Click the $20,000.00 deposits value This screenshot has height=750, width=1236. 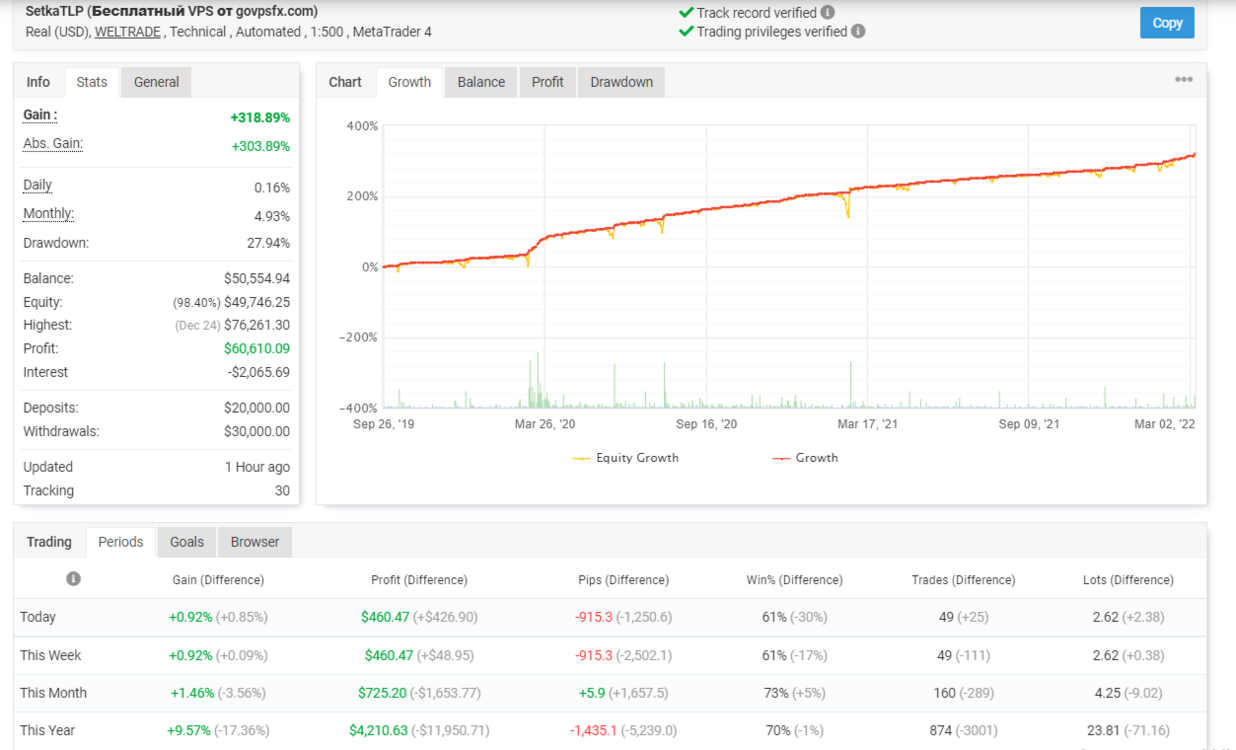click(x=257, y=408)
